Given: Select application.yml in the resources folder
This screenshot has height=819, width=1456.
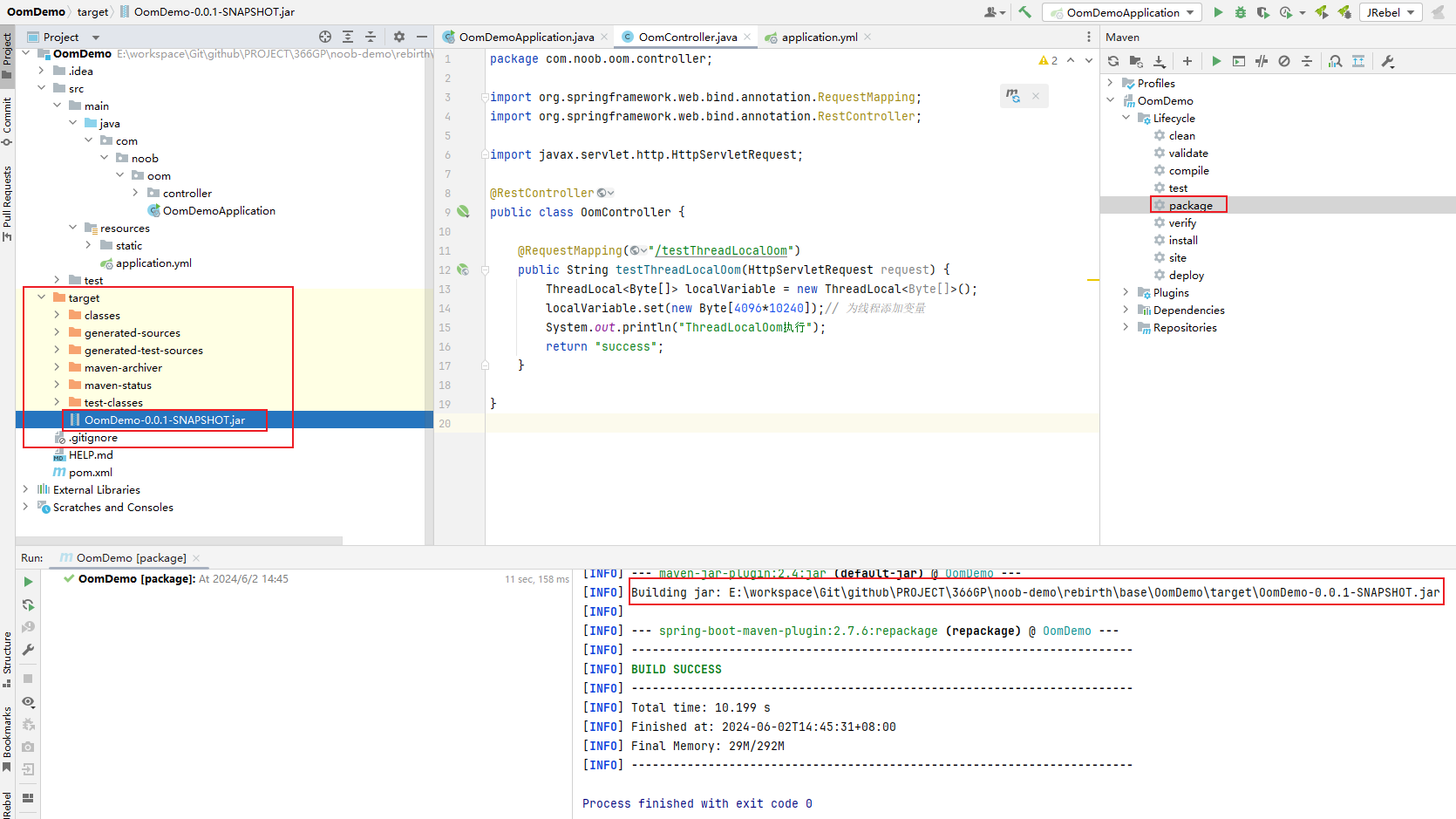Looking at the screenshot, I should tap(153, 263).
